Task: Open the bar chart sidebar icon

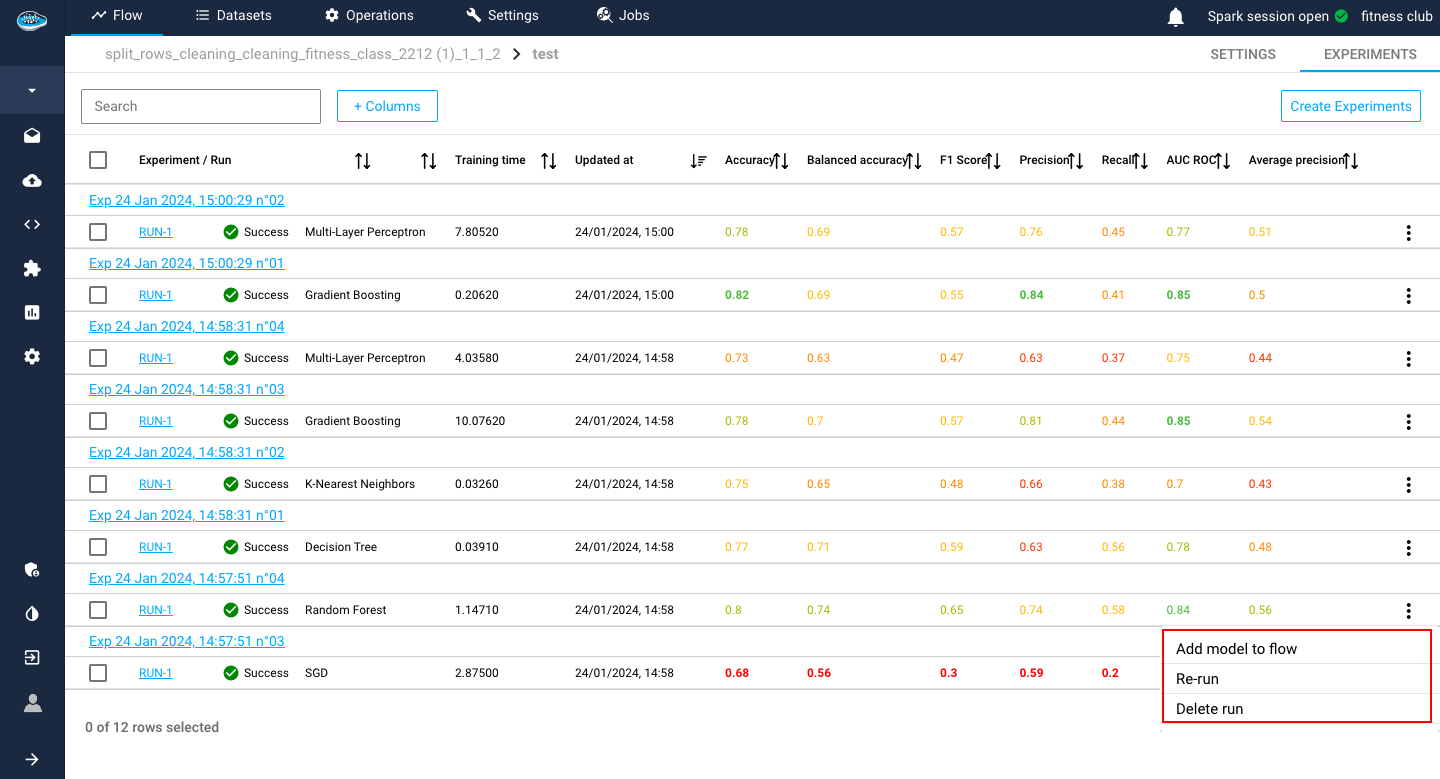Action: [32, 312]
